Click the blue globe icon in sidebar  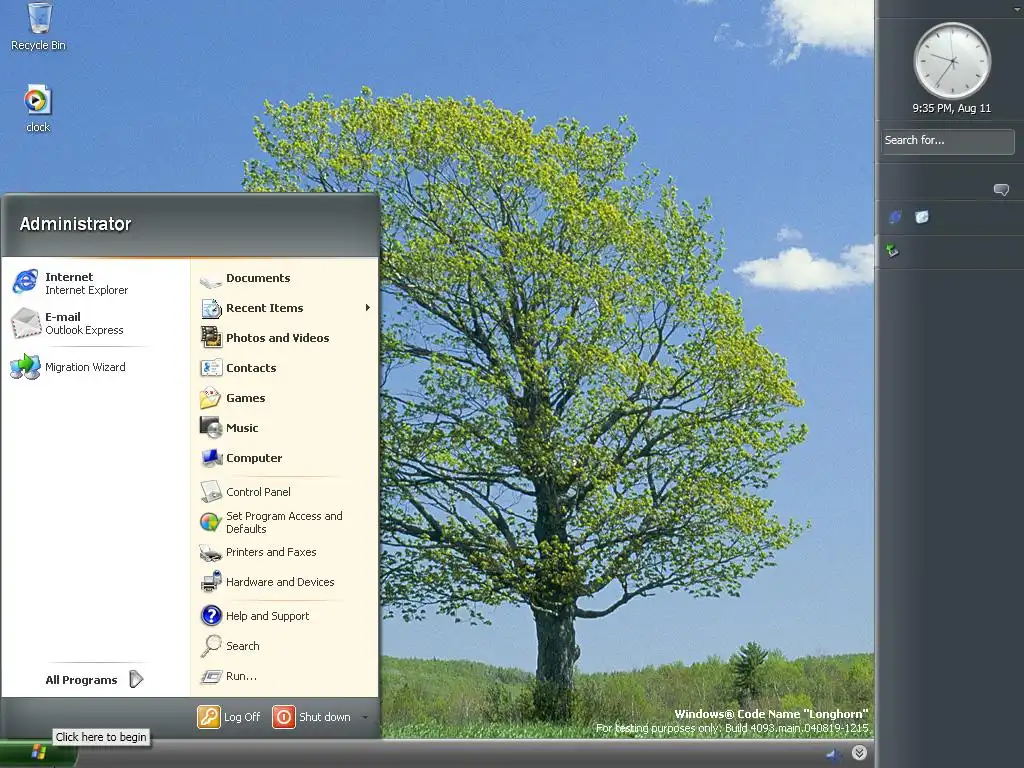895,217
